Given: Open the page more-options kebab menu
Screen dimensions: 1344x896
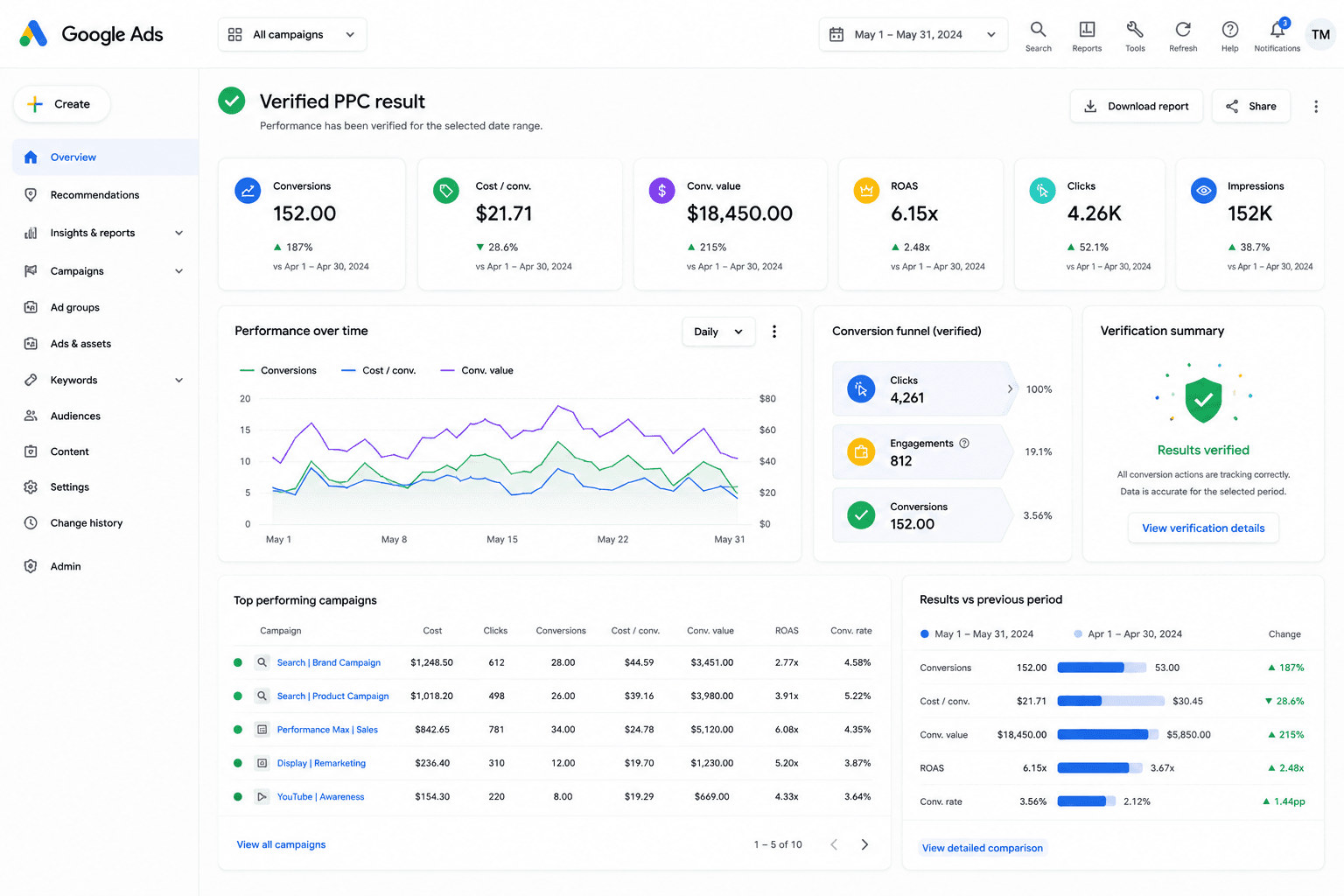Looking at the screenshot, I should pos(1315,107).
